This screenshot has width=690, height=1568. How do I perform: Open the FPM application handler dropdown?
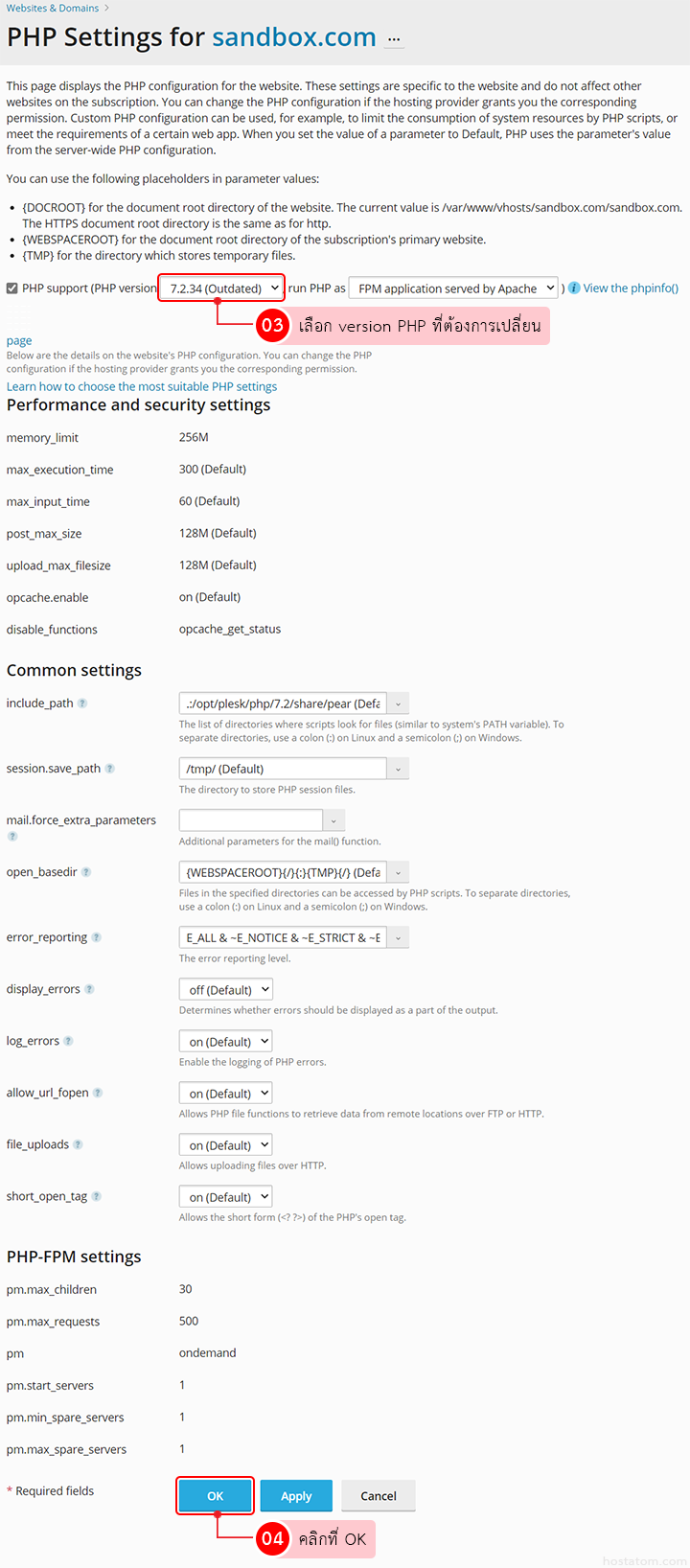453,288
